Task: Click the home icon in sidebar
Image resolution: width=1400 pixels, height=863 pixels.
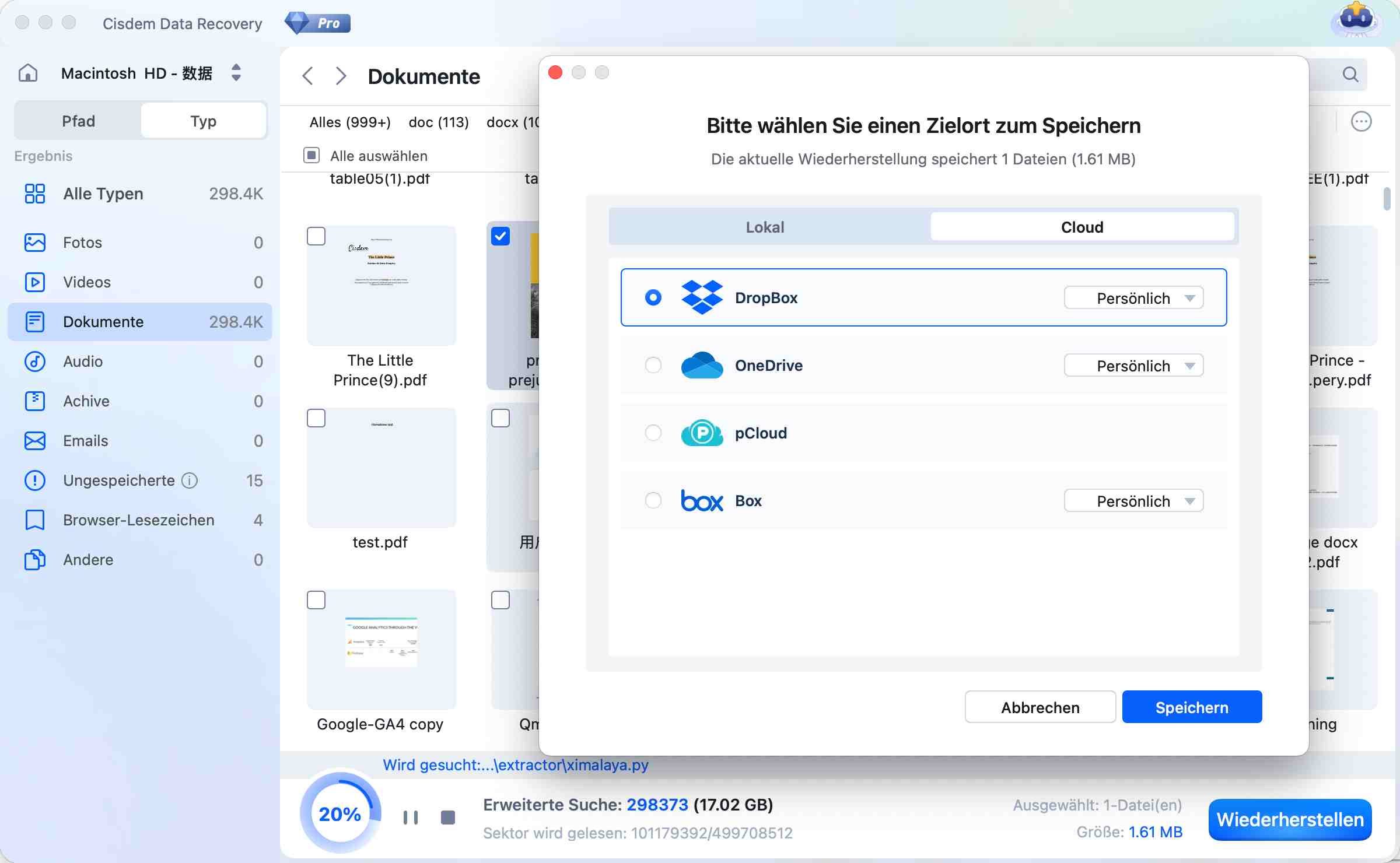Action: point(28,73)
